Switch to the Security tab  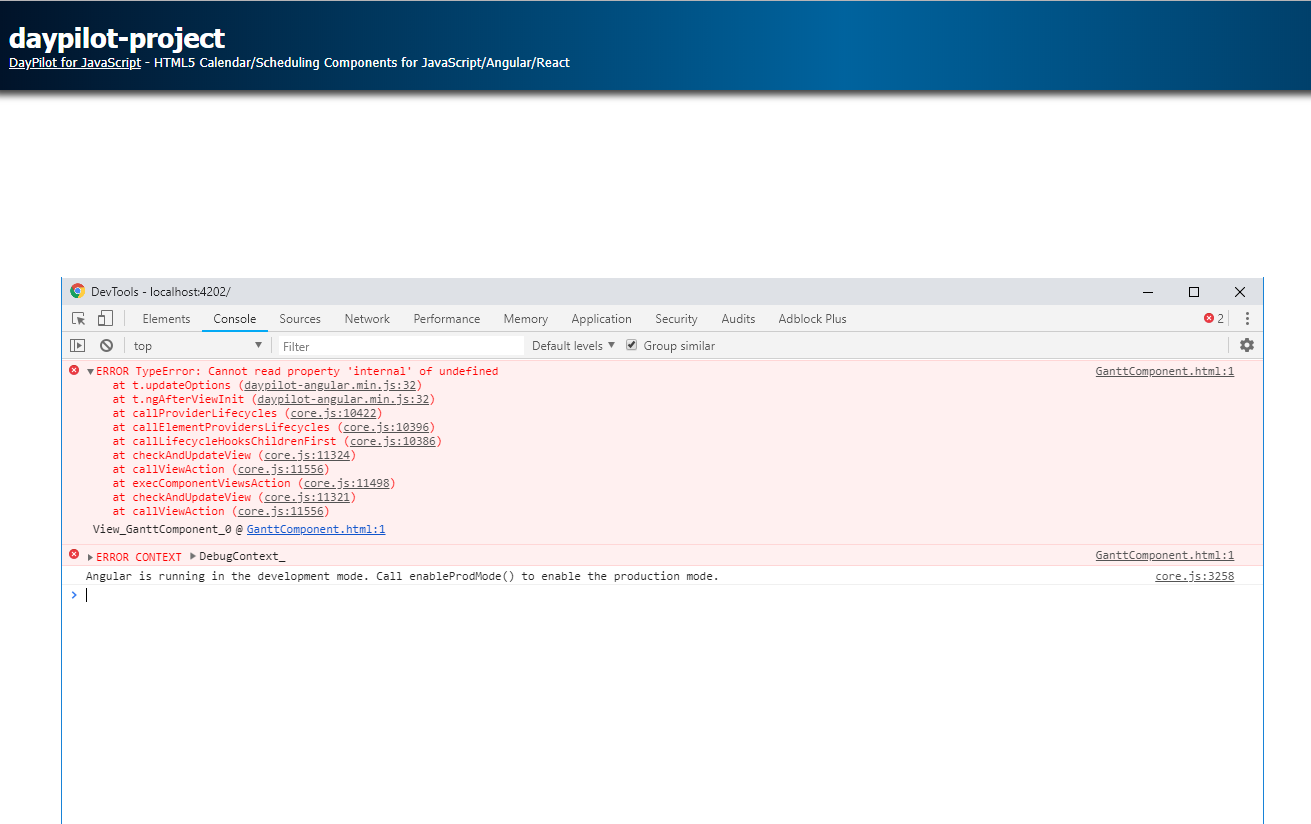click(x=676, y=319)
